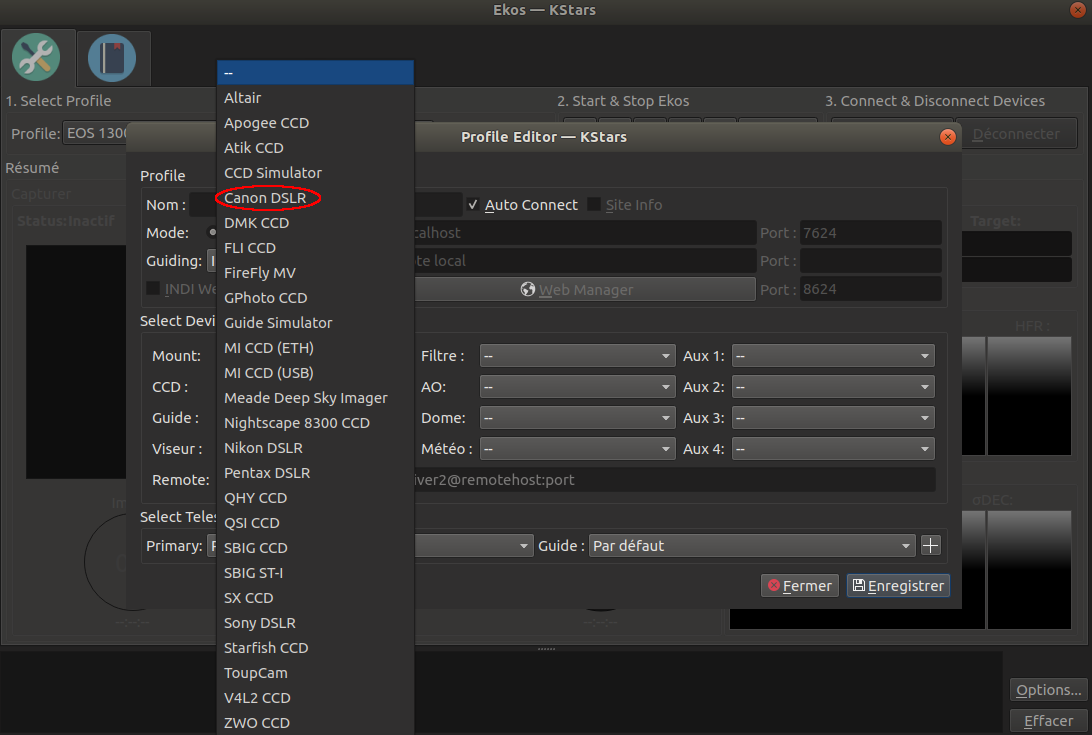Select MI CCD (USB) entry
The height and width of the screenshot is (735, 1092).
[315, 373]
